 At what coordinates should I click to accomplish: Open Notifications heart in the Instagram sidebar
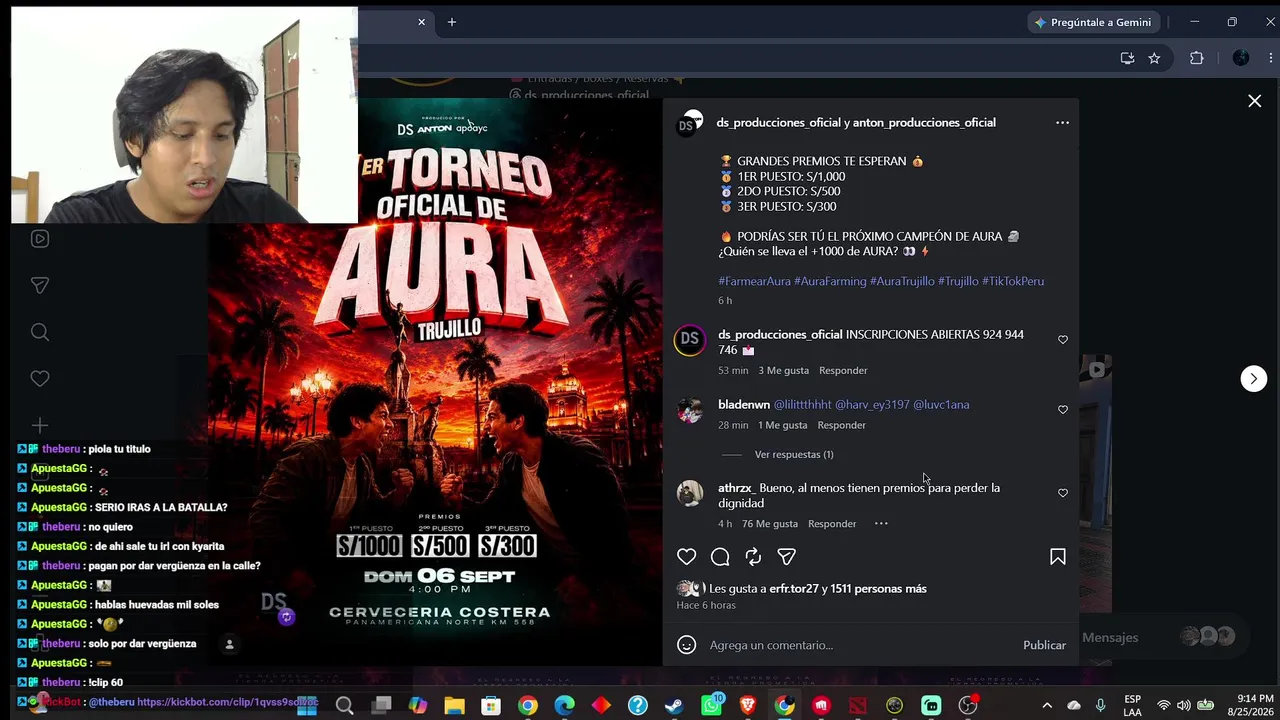point(40,379)
